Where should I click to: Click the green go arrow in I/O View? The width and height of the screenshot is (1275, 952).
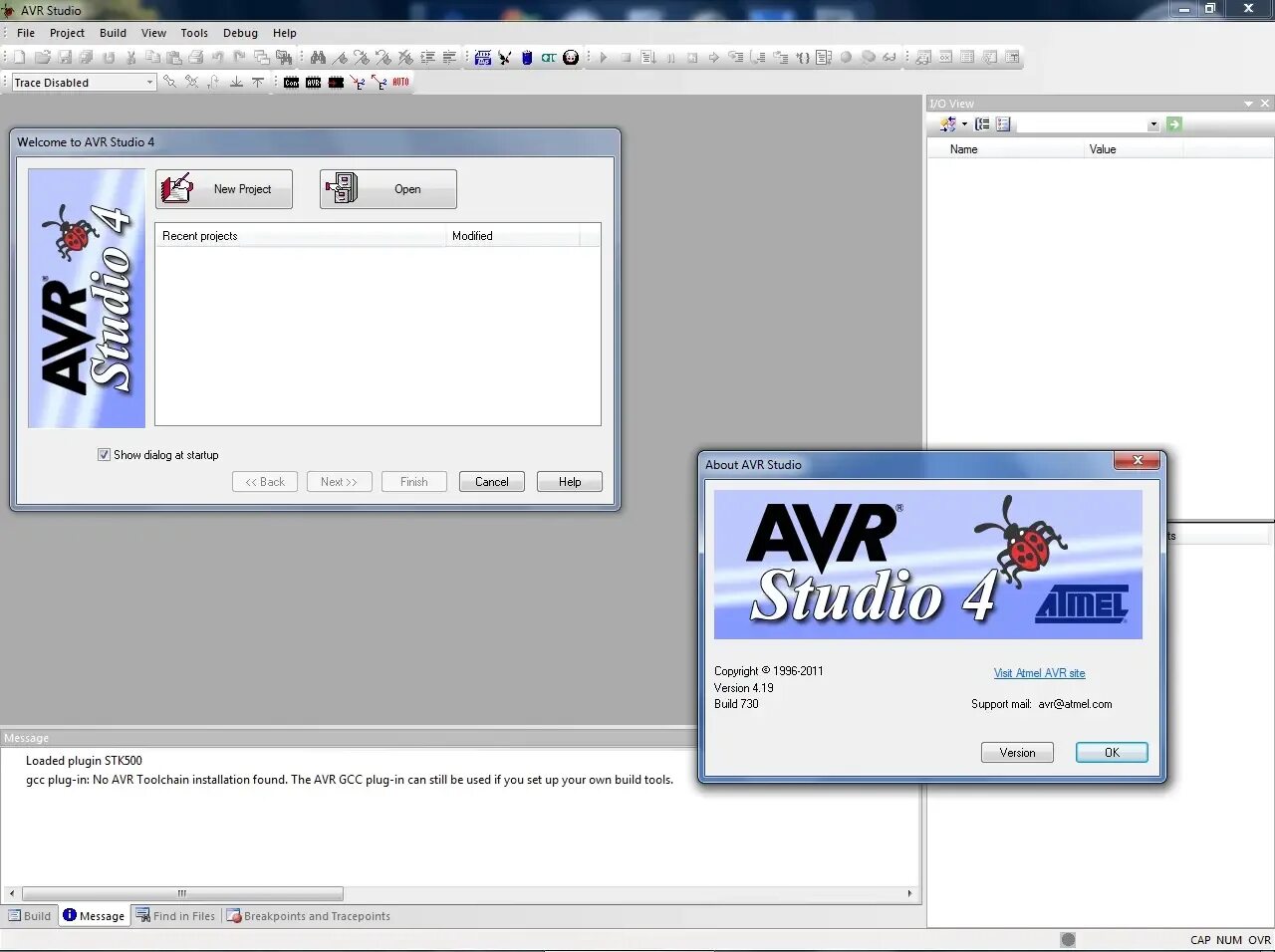1174,124
